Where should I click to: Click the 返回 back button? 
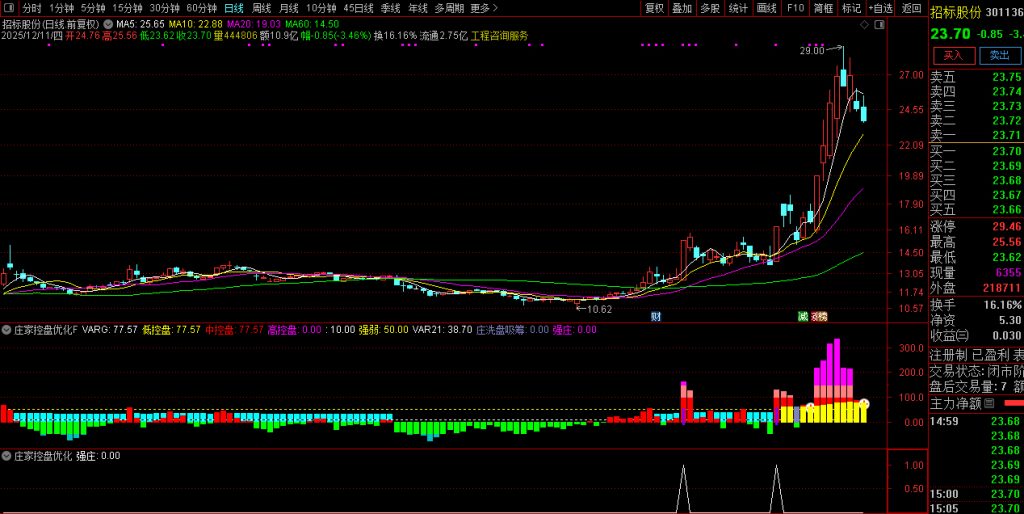[x=911, y=8]
